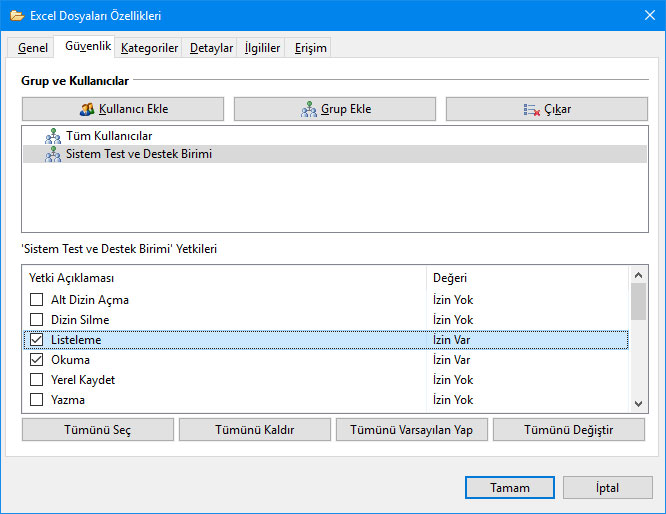Image resolution: width=666 pixels, height=514 pixels.
Task: Click Tümünü Varsayılan Yap button
Action: point(411,430)
